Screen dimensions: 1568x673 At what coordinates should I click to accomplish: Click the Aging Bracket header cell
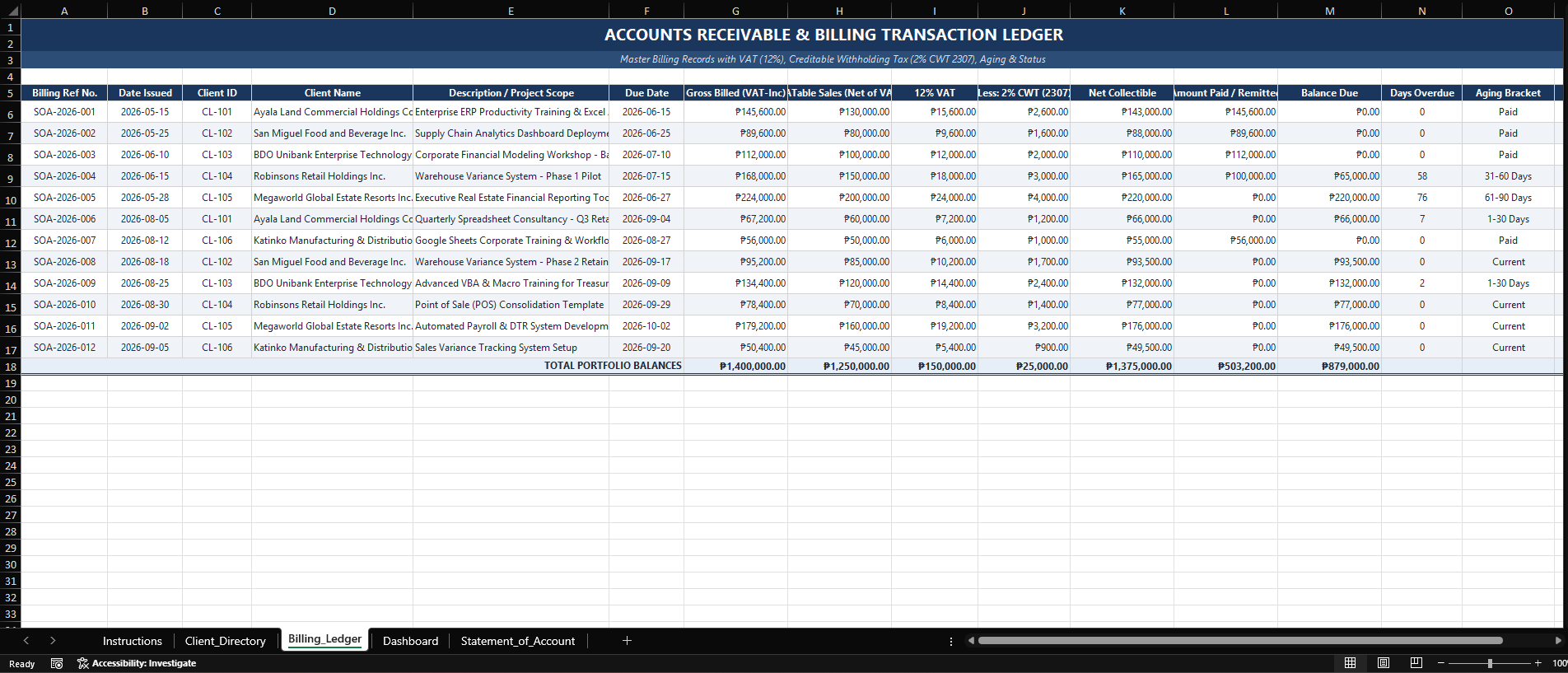pyautogui.click(x=1508, y=93)
